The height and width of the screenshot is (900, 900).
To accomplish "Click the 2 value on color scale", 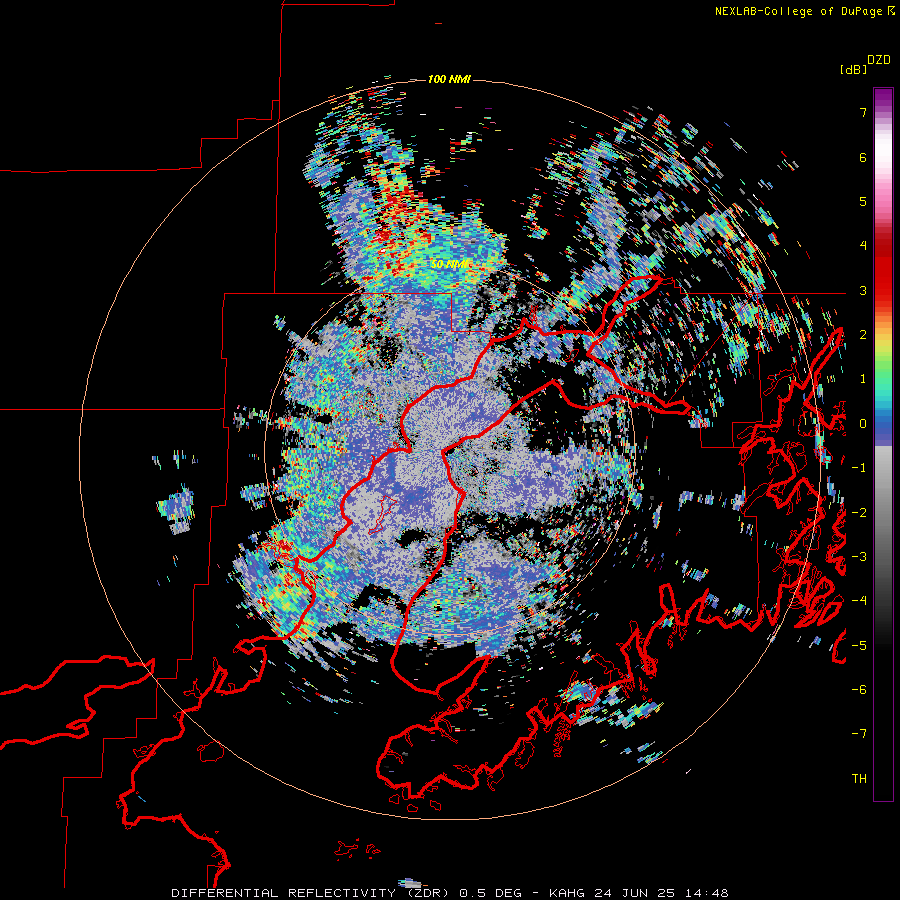I will point(863,335).
